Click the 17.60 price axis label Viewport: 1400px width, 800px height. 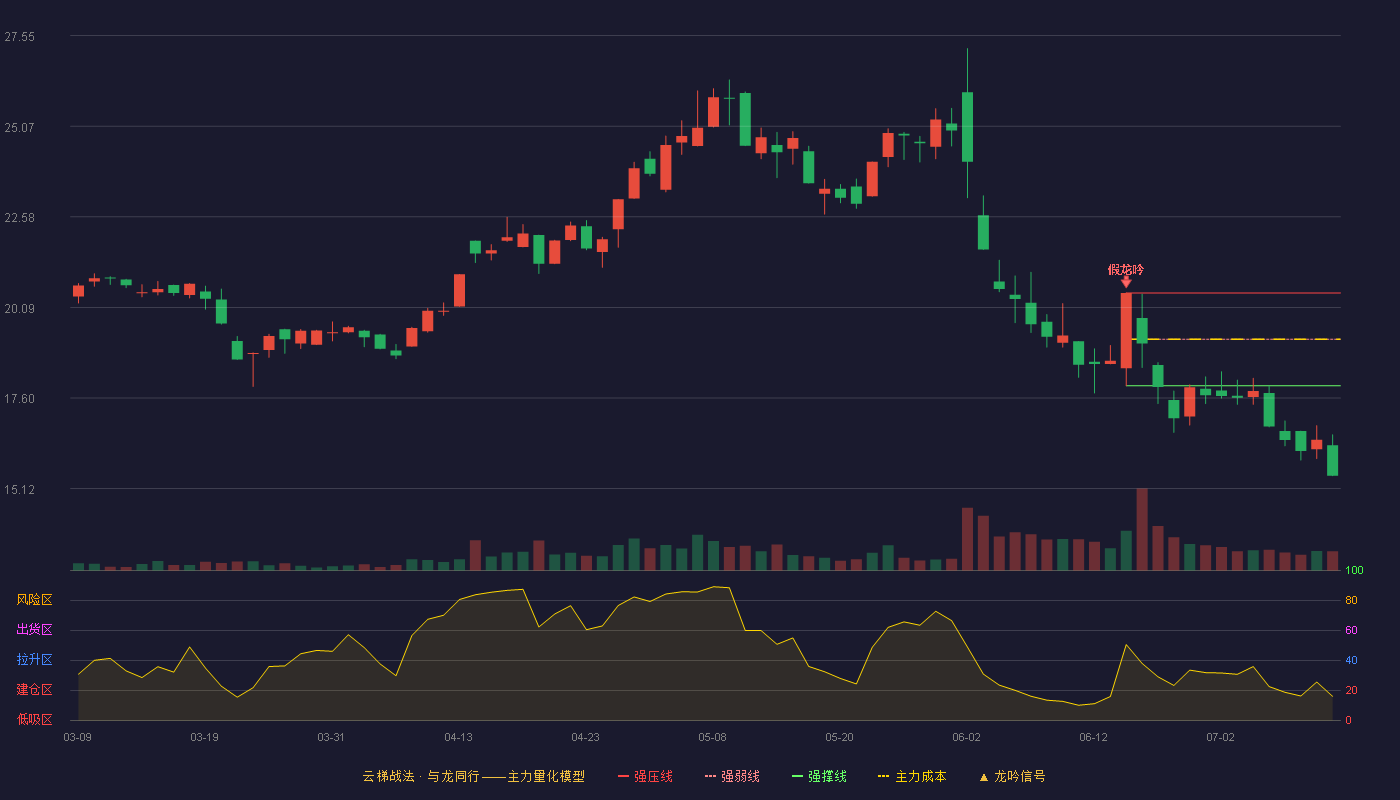click(x=19, y=399)
